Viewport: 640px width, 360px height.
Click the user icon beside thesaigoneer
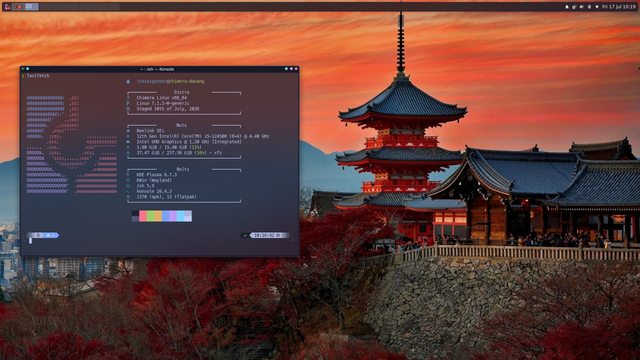(x=128, y=81)
